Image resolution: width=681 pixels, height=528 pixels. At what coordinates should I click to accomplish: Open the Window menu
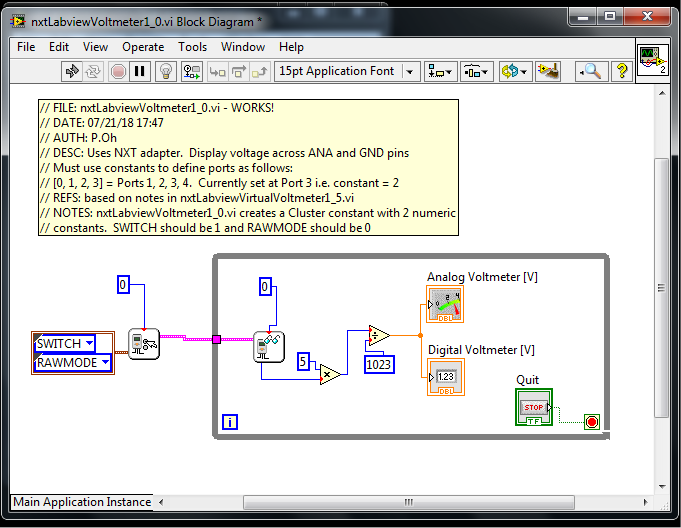243,47
